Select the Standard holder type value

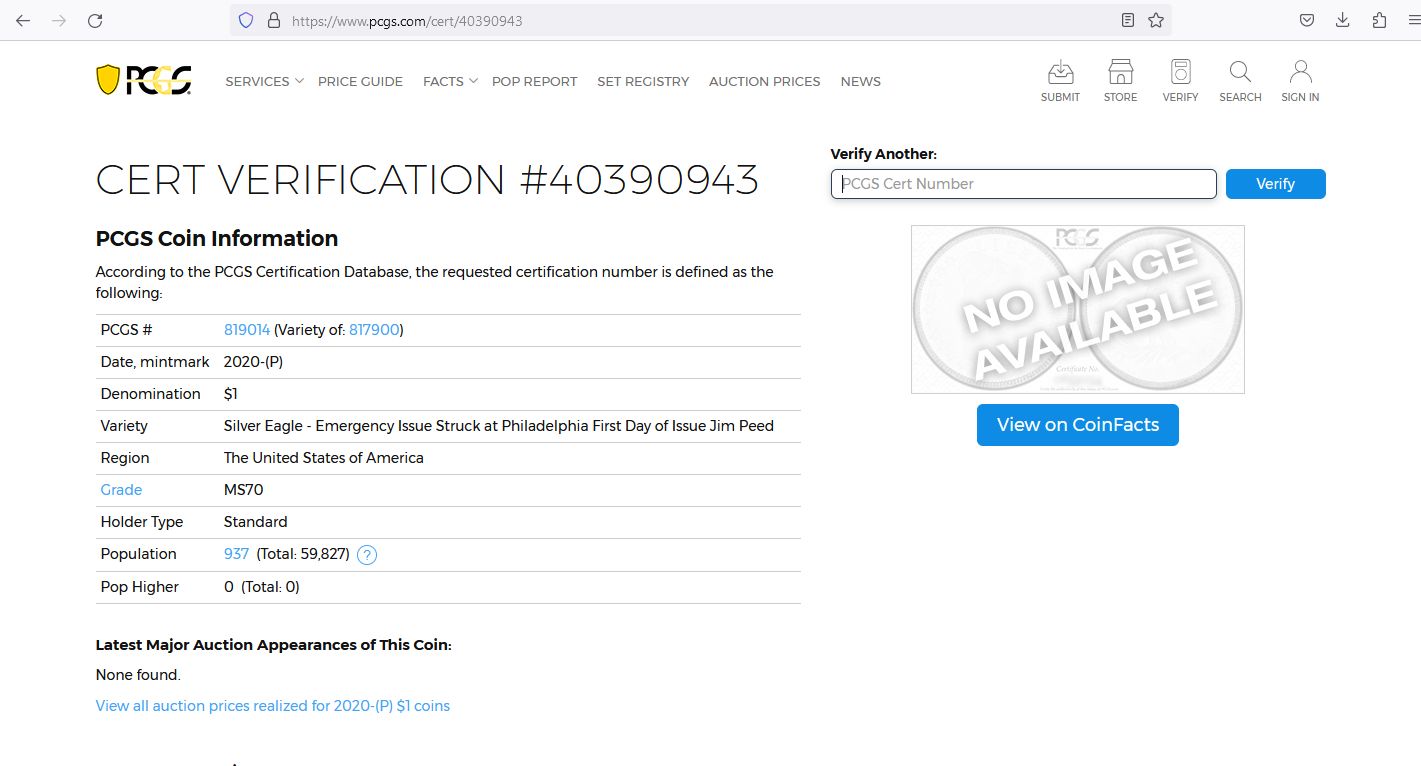click(256, 522)
